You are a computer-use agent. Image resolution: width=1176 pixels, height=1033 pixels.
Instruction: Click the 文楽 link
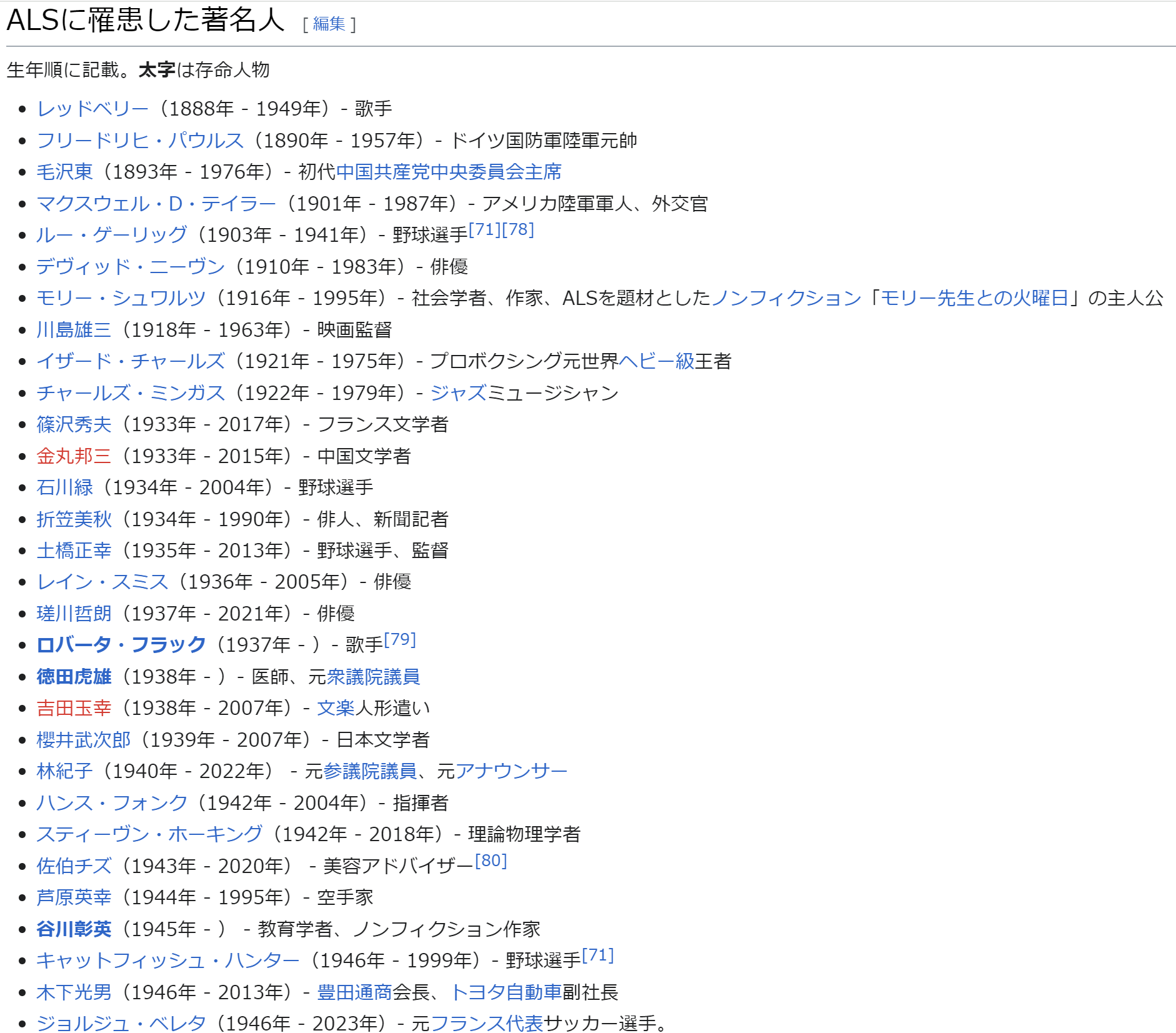(336, 708)
